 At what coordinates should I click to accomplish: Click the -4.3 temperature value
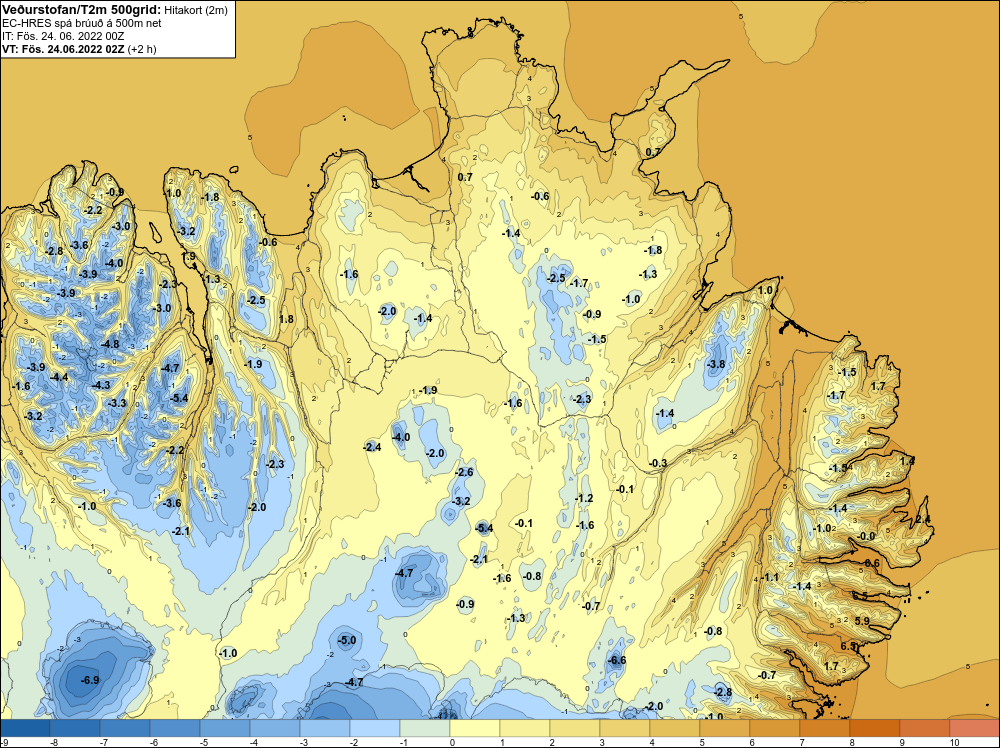pyautogui.click(x=101, y=385)
